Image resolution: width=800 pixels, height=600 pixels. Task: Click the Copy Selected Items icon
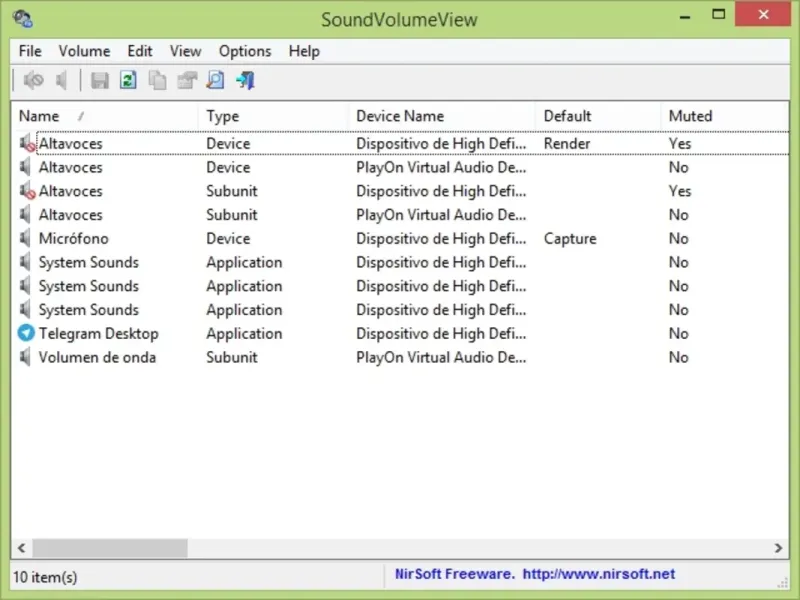[157, 80]
